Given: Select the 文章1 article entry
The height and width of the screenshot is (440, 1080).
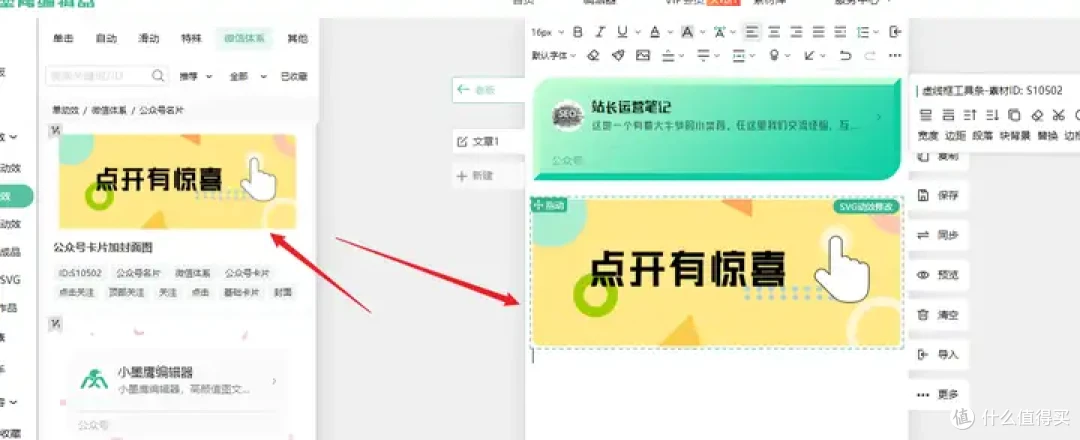Looking at the screenshot, I should point(488,141).
